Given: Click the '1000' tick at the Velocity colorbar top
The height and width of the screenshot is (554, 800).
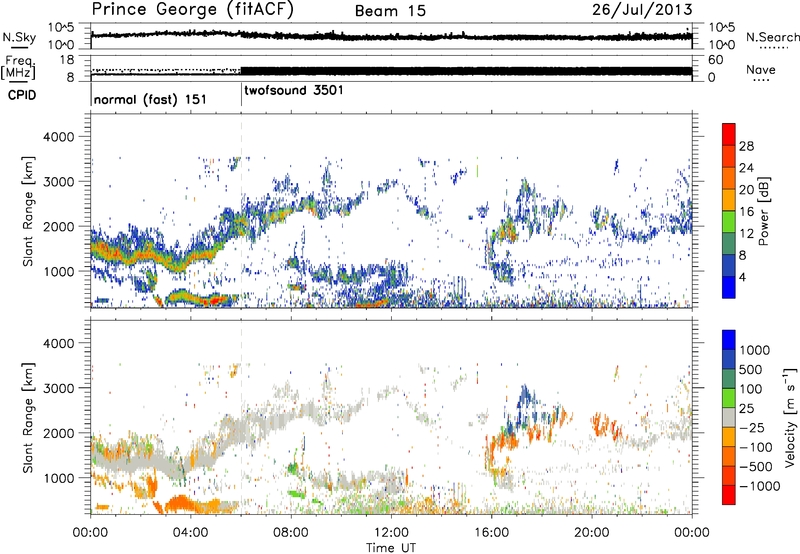Looking at the screenshot, I should 755,350.
